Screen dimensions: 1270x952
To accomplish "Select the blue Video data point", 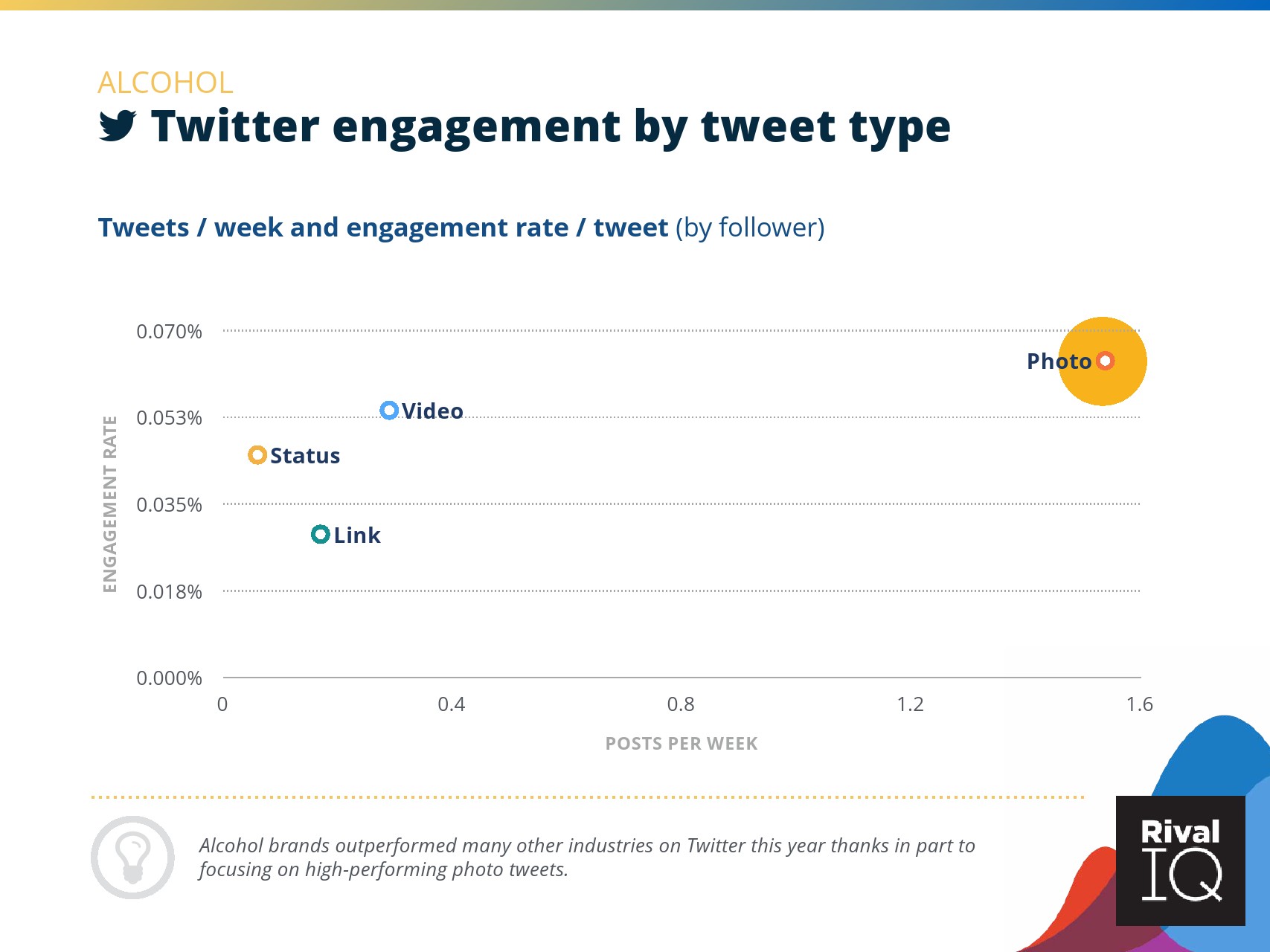I will point(389,410).
